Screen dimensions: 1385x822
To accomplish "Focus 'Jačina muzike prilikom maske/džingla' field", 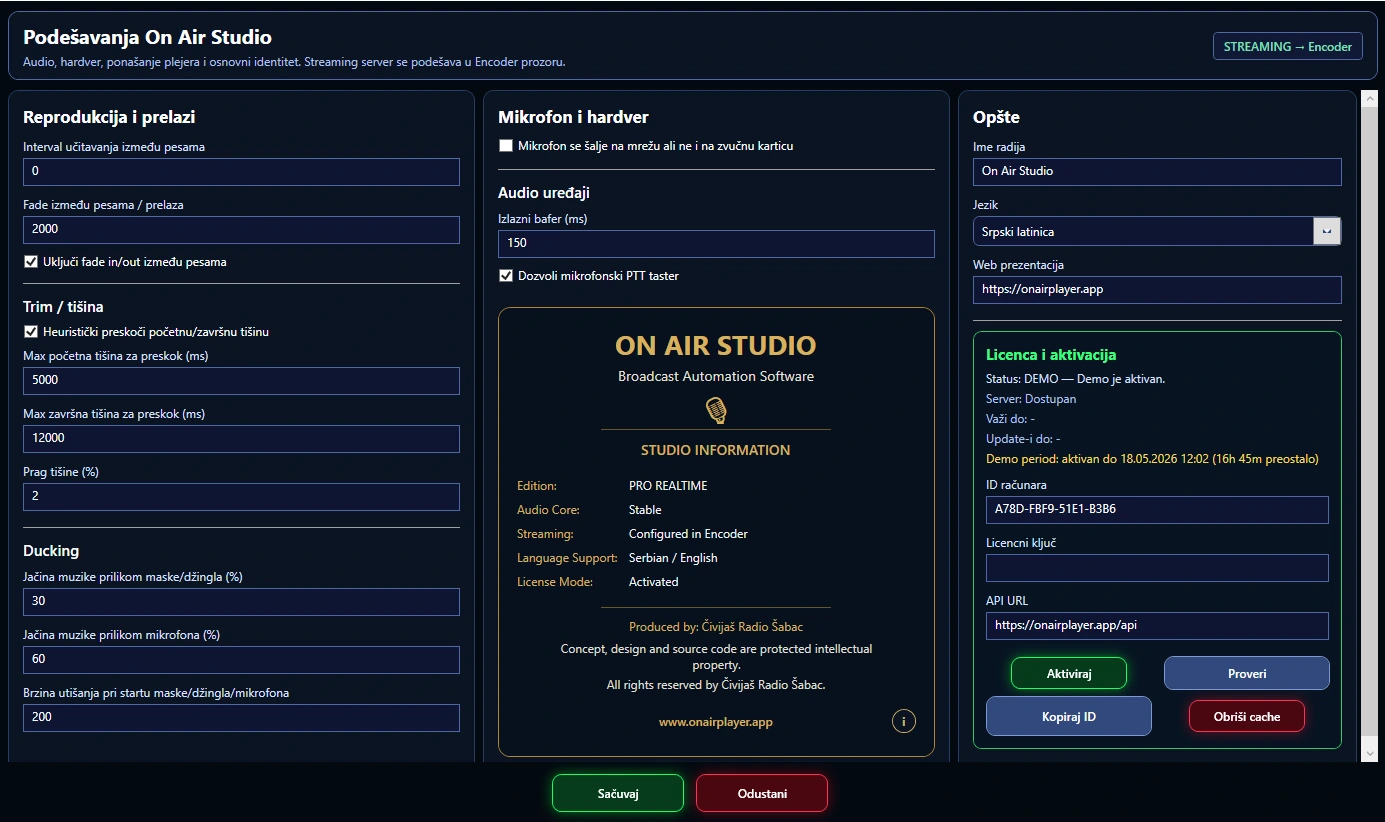I will coord(241,602).
